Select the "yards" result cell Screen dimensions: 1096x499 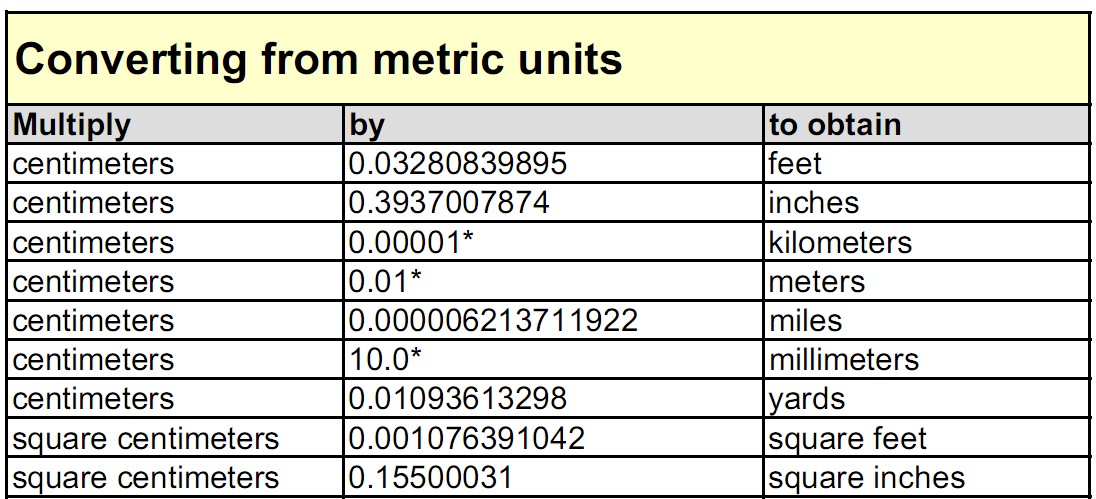806,399
